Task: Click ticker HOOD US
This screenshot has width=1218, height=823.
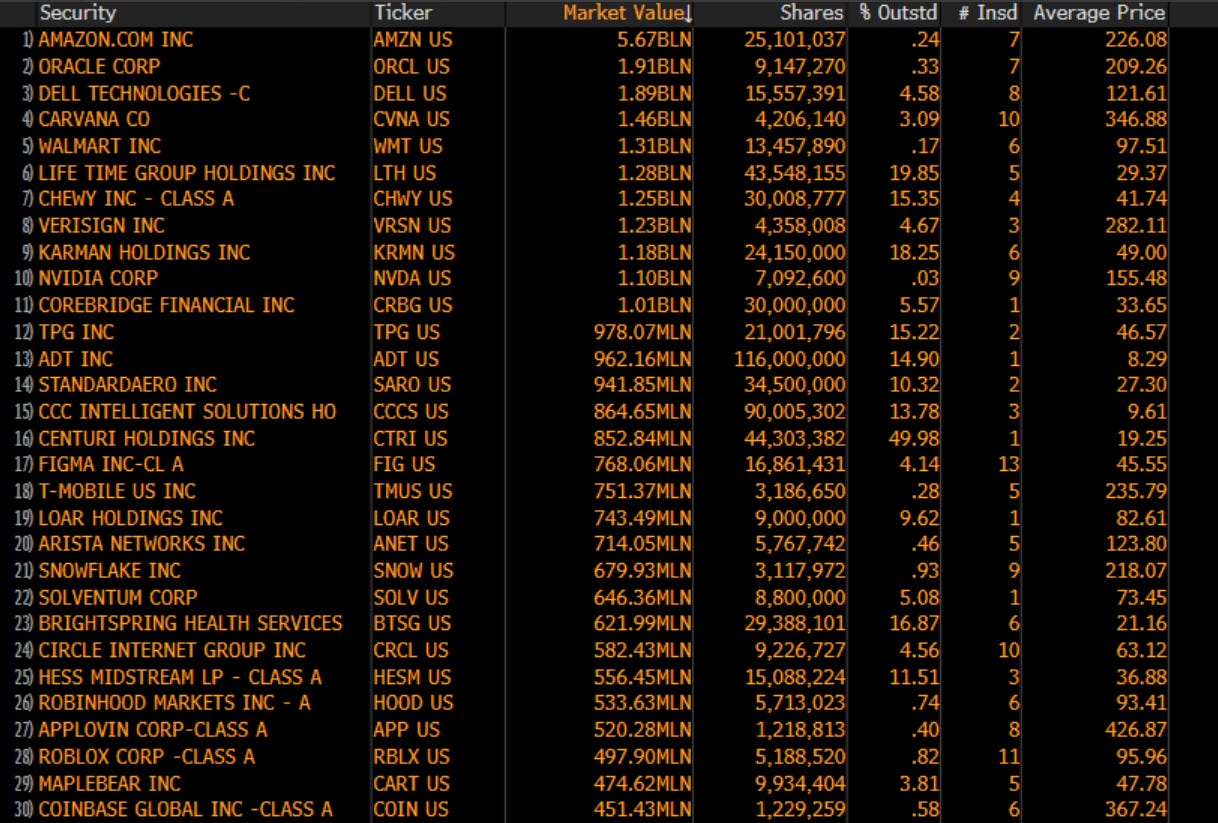Action: pos(413,703)
